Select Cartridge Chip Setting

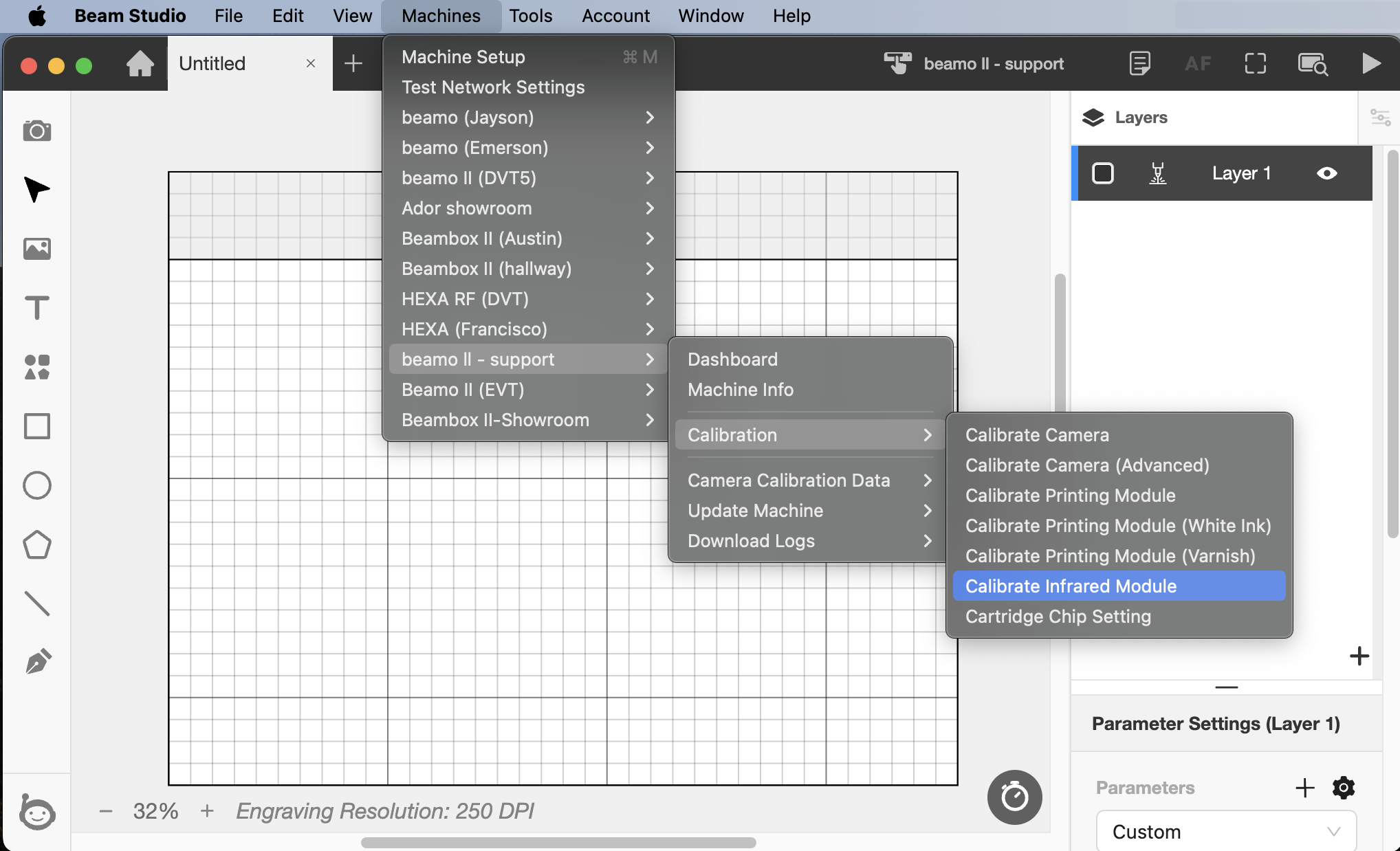[x=1119, y=617]
